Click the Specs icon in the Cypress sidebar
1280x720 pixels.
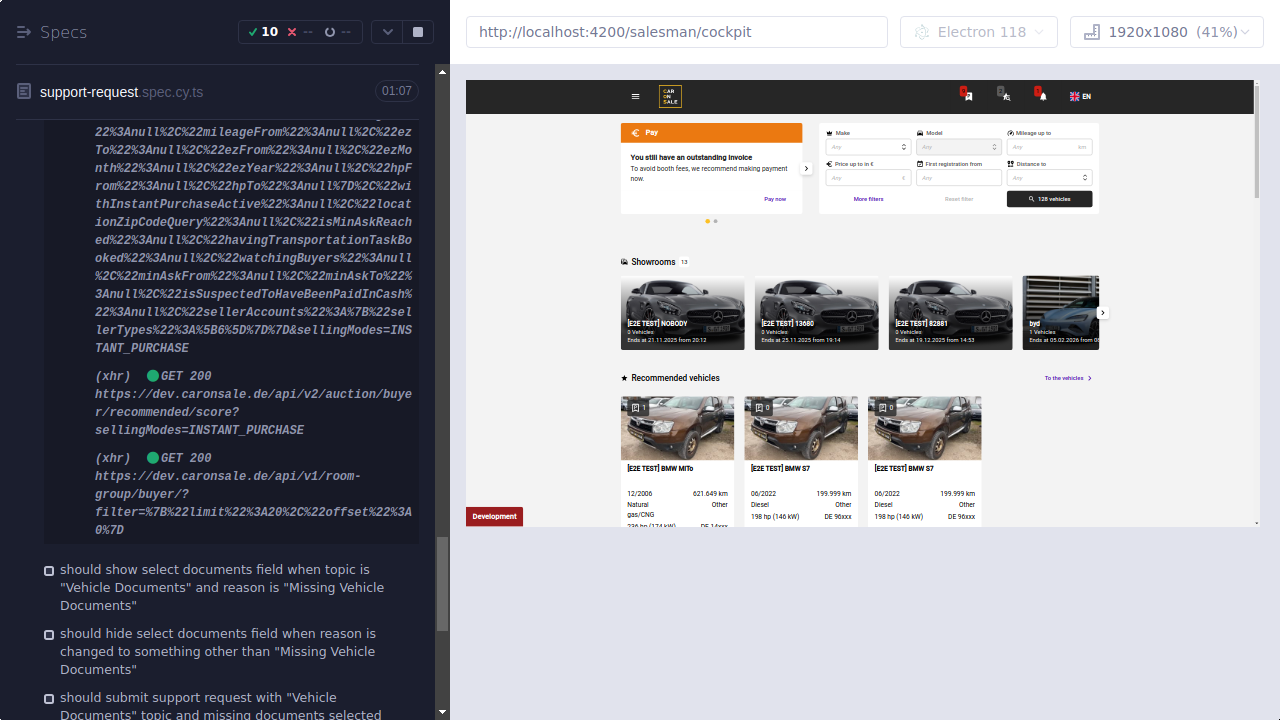(23, 32)
